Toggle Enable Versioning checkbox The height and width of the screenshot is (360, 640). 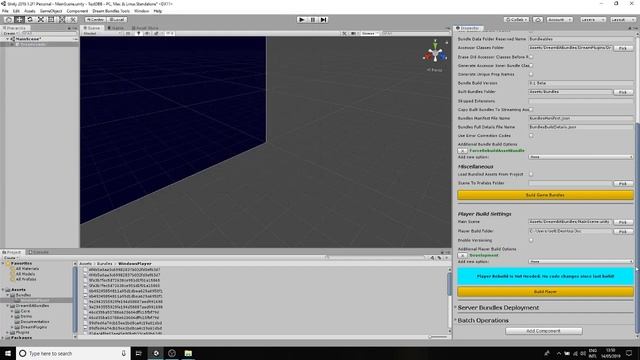tap(531, 240)
